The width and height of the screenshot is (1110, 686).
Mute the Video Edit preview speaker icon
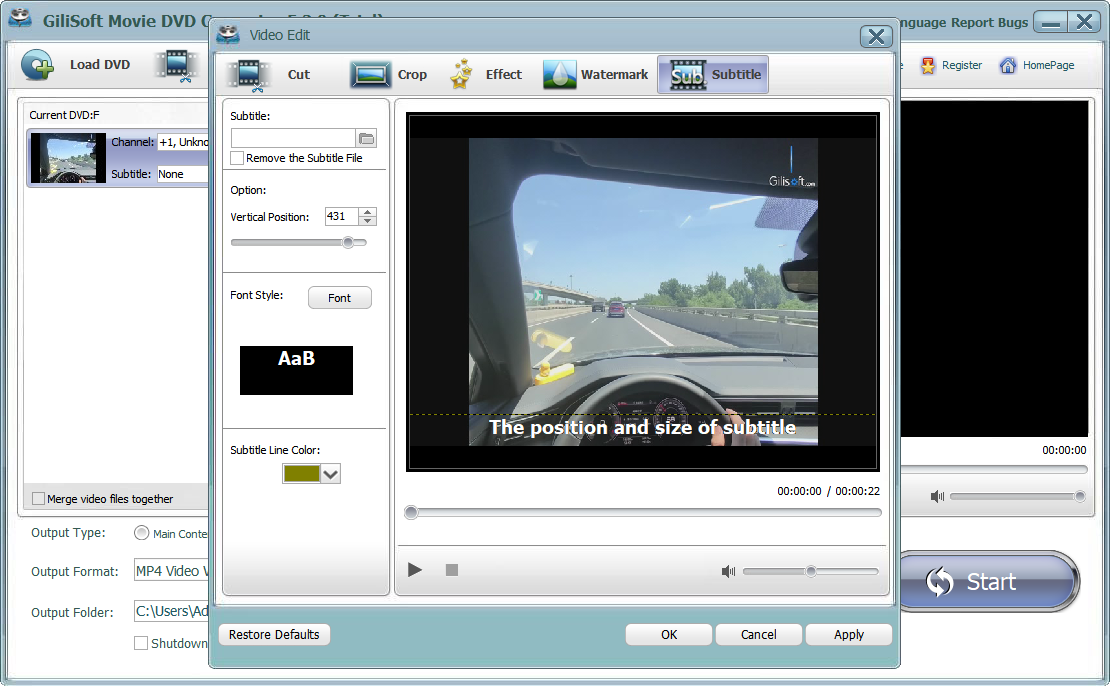pos(728,571)
